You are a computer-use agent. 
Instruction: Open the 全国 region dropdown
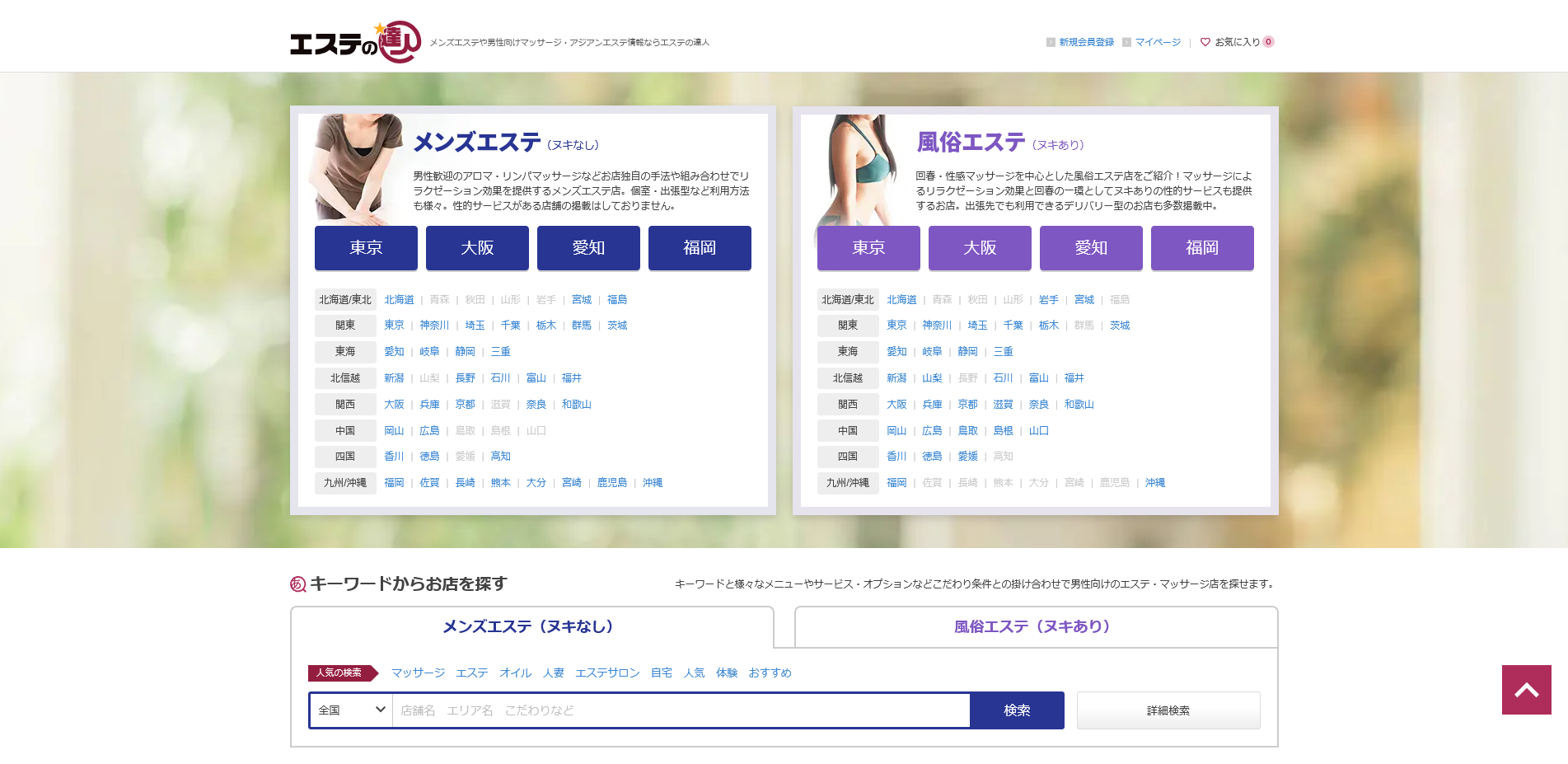(x=351, y=710)
